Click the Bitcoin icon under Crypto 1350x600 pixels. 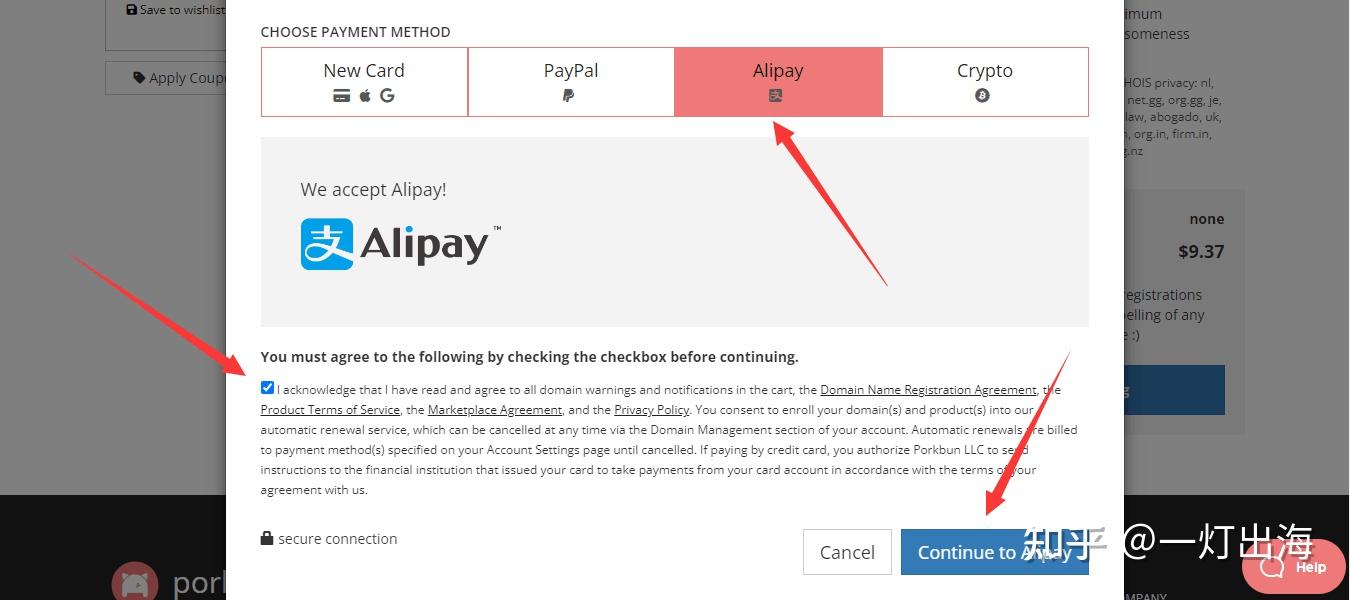(x=982, y=96)
